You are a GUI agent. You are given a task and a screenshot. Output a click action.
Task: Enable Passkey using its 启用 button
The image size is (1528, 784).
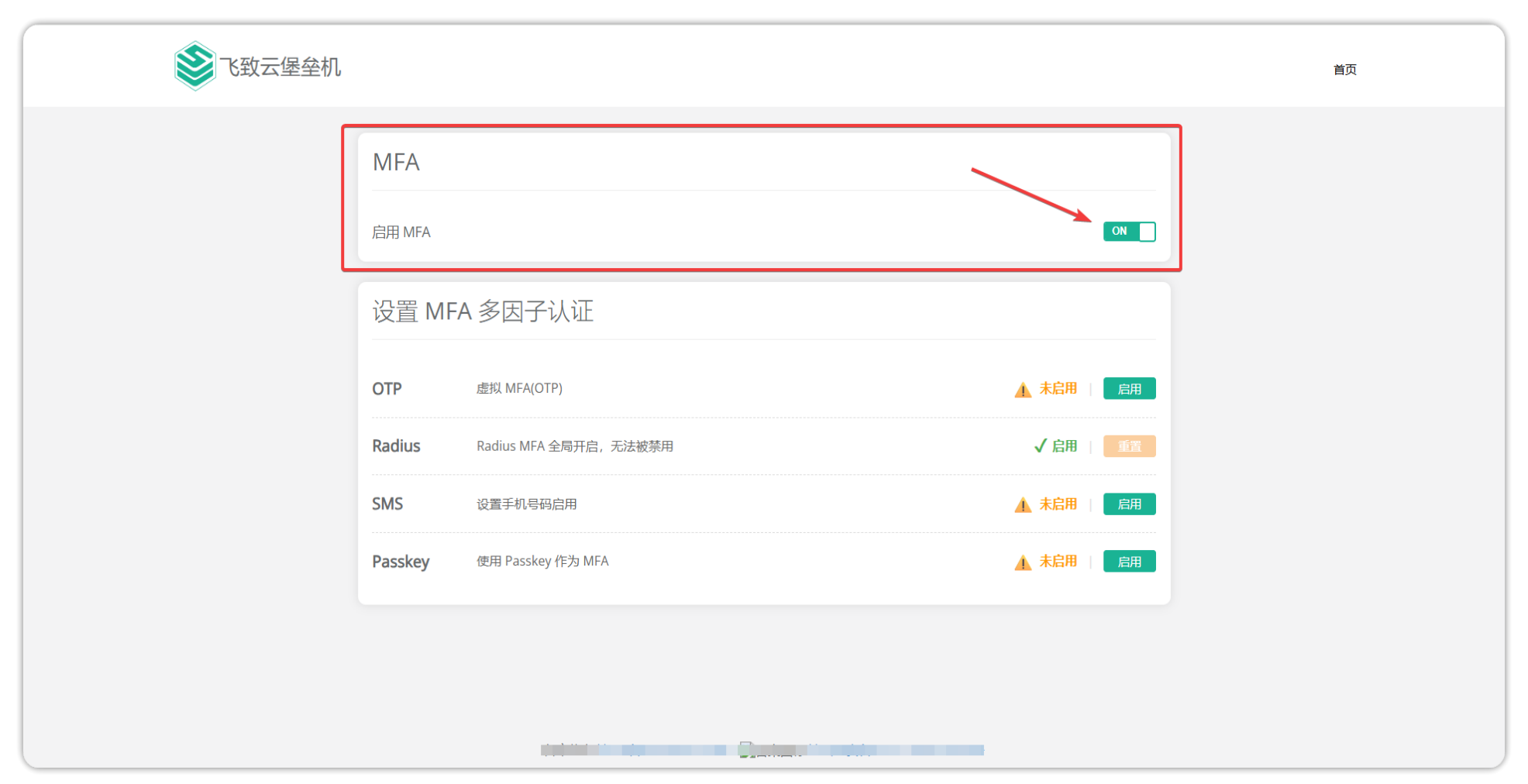tap(1129, 562)
